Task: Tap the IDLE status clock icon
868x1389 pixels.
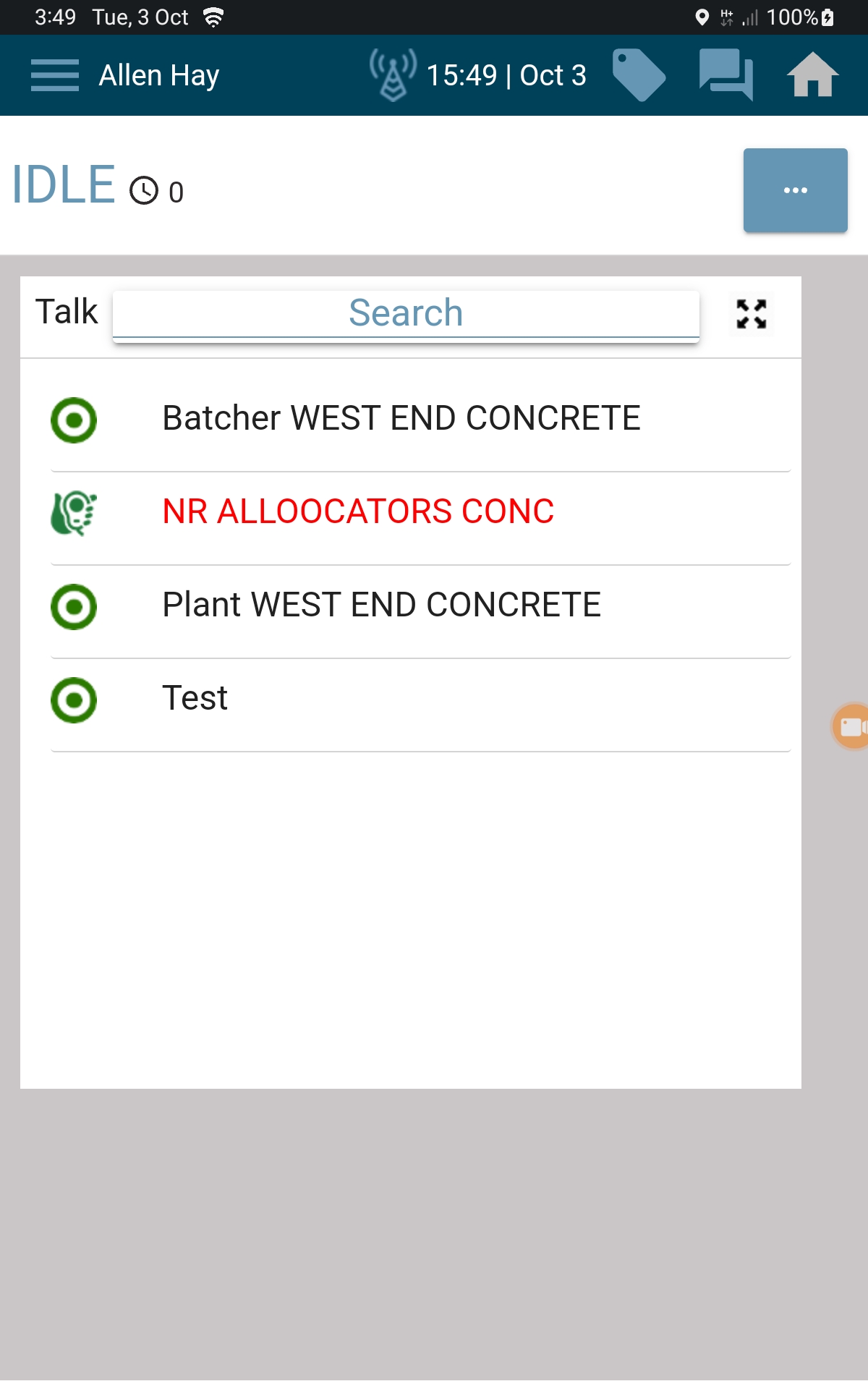Action: [x=144, y=191]
